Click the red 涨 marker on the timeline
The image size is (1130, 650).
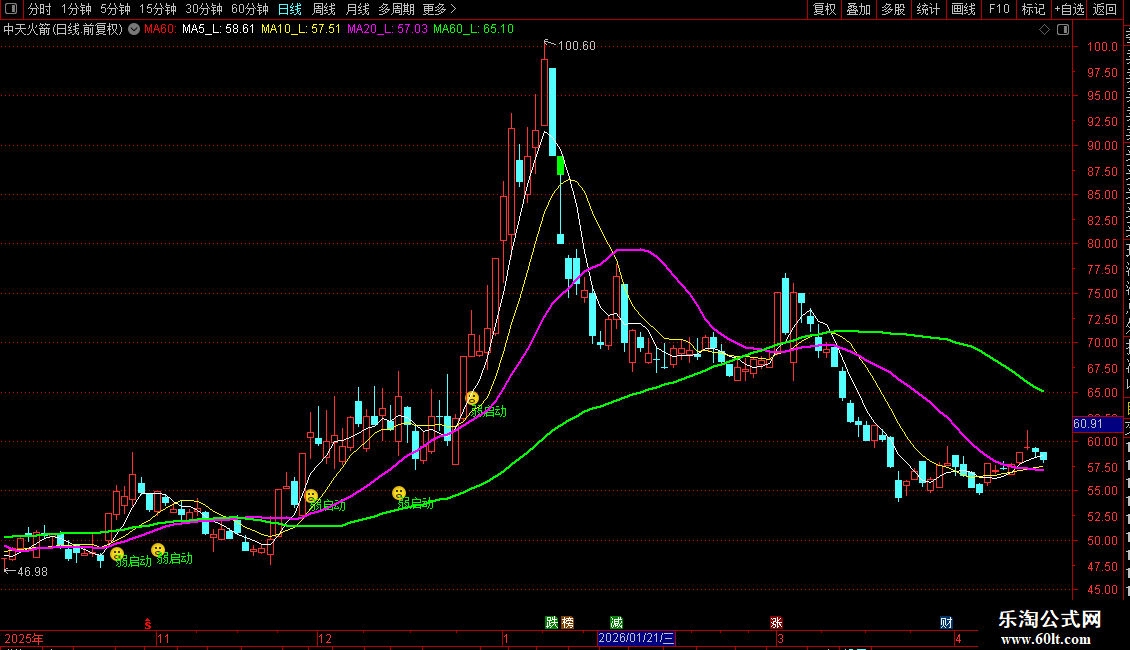tap(776, 622)
